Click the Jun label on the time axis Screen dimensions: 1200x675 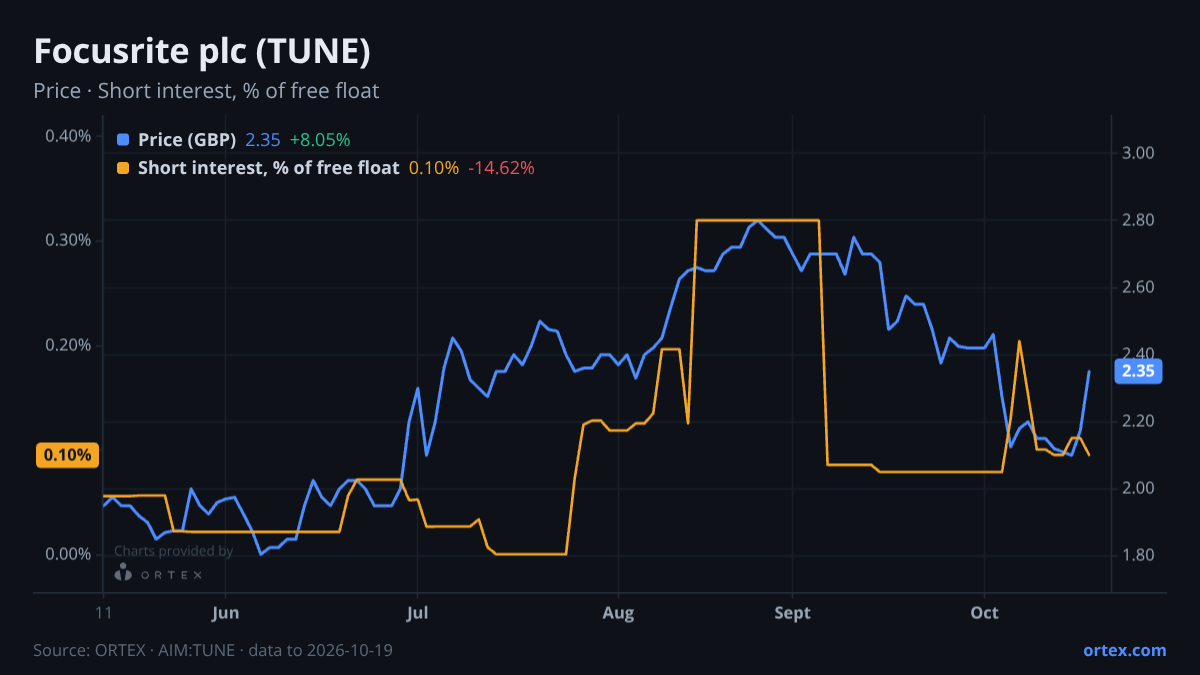tap(226, 613)
